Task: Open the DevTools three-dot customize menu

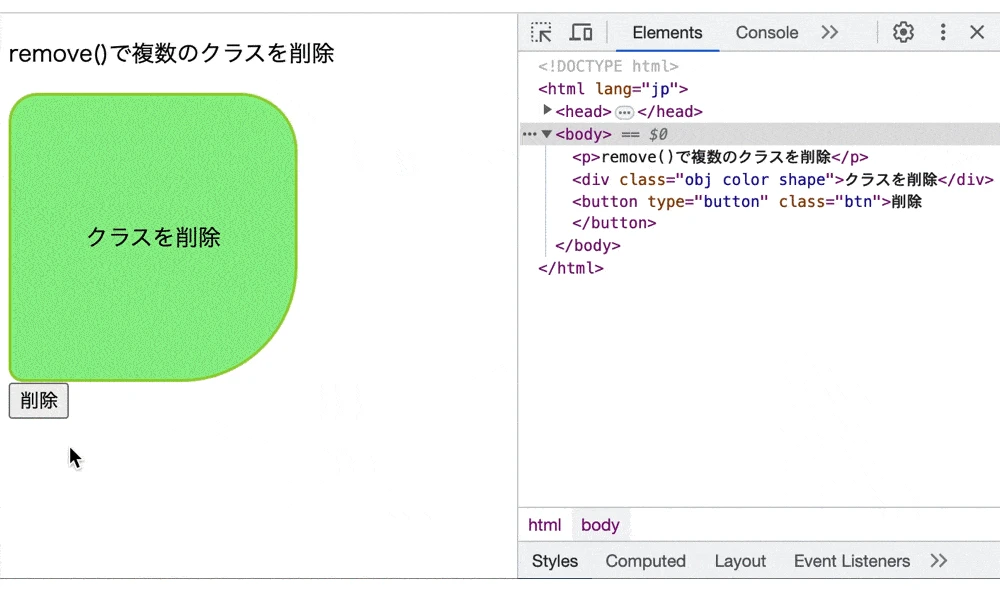Action: click(x=943, y=32)
